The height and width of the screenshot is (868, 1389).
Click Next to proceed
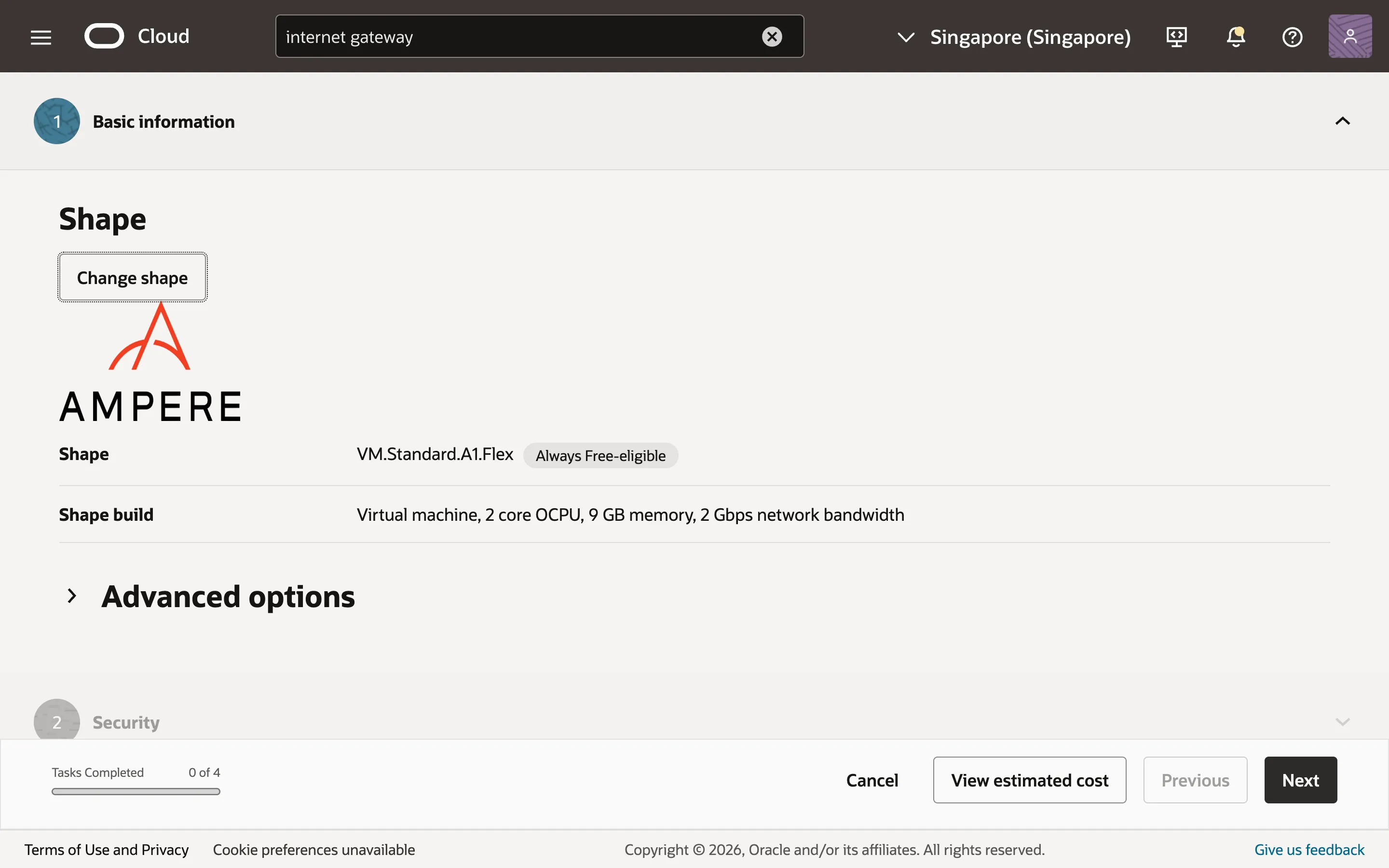(1300, 780)
